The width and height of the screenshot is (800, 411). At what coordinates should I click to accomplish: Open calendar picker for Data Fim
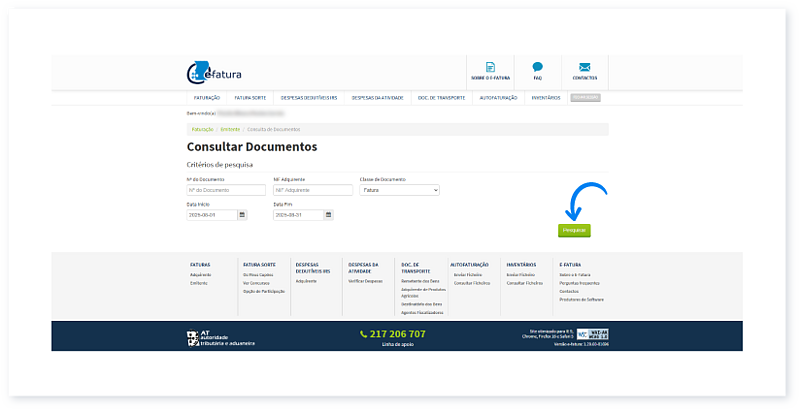point(328,215)
